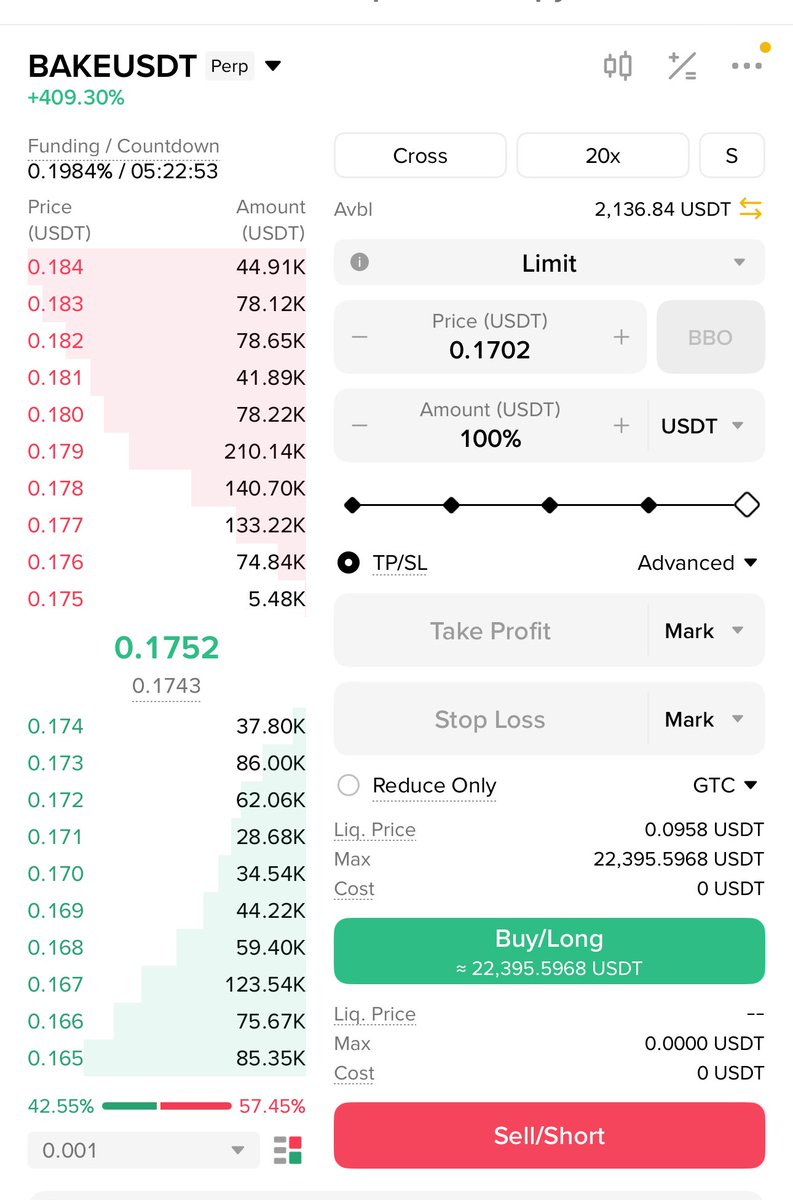Increase price with the plus icon

[x=621, y=337]
